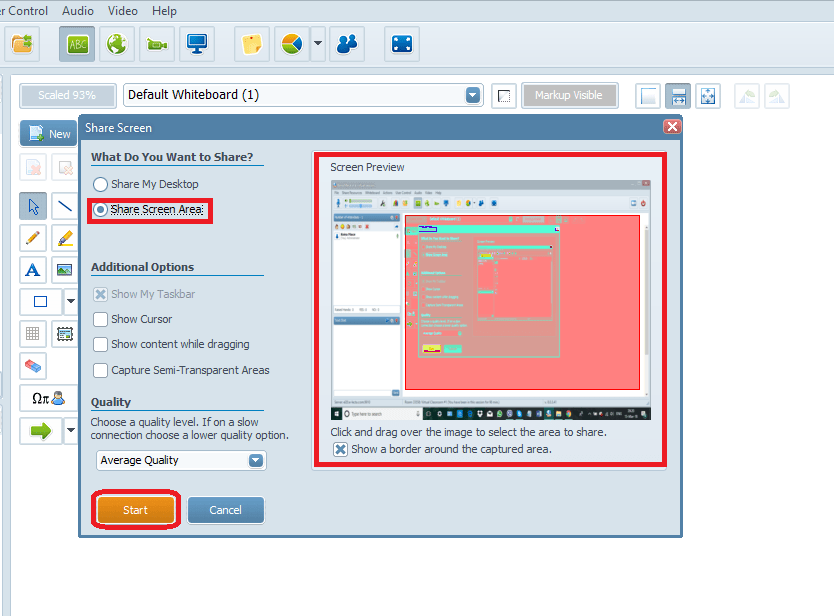
Task: Click the orange Start button
Action: (x=136, y=510)
